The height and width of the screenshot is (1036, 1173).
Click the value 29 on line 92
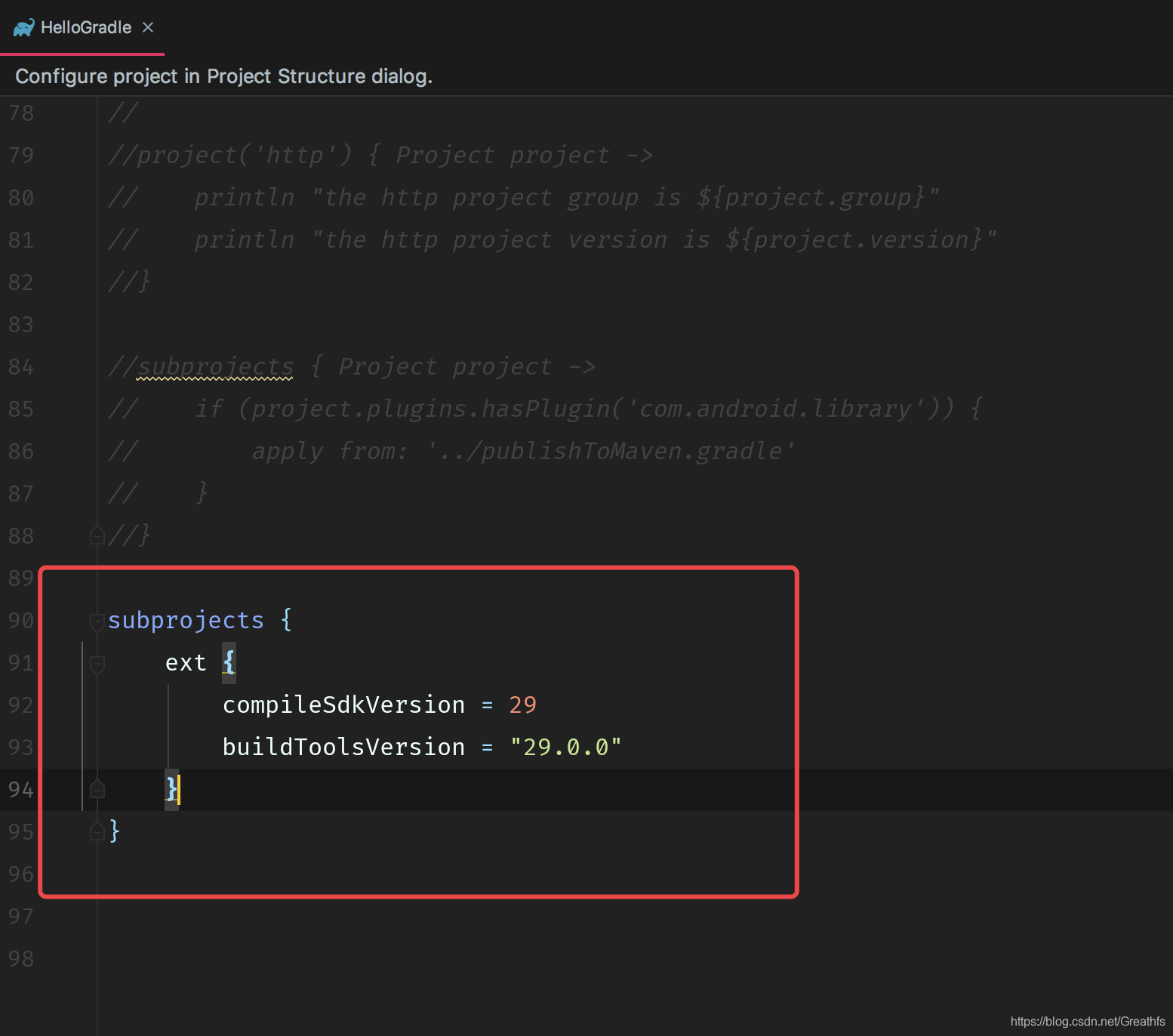point(522,705)
